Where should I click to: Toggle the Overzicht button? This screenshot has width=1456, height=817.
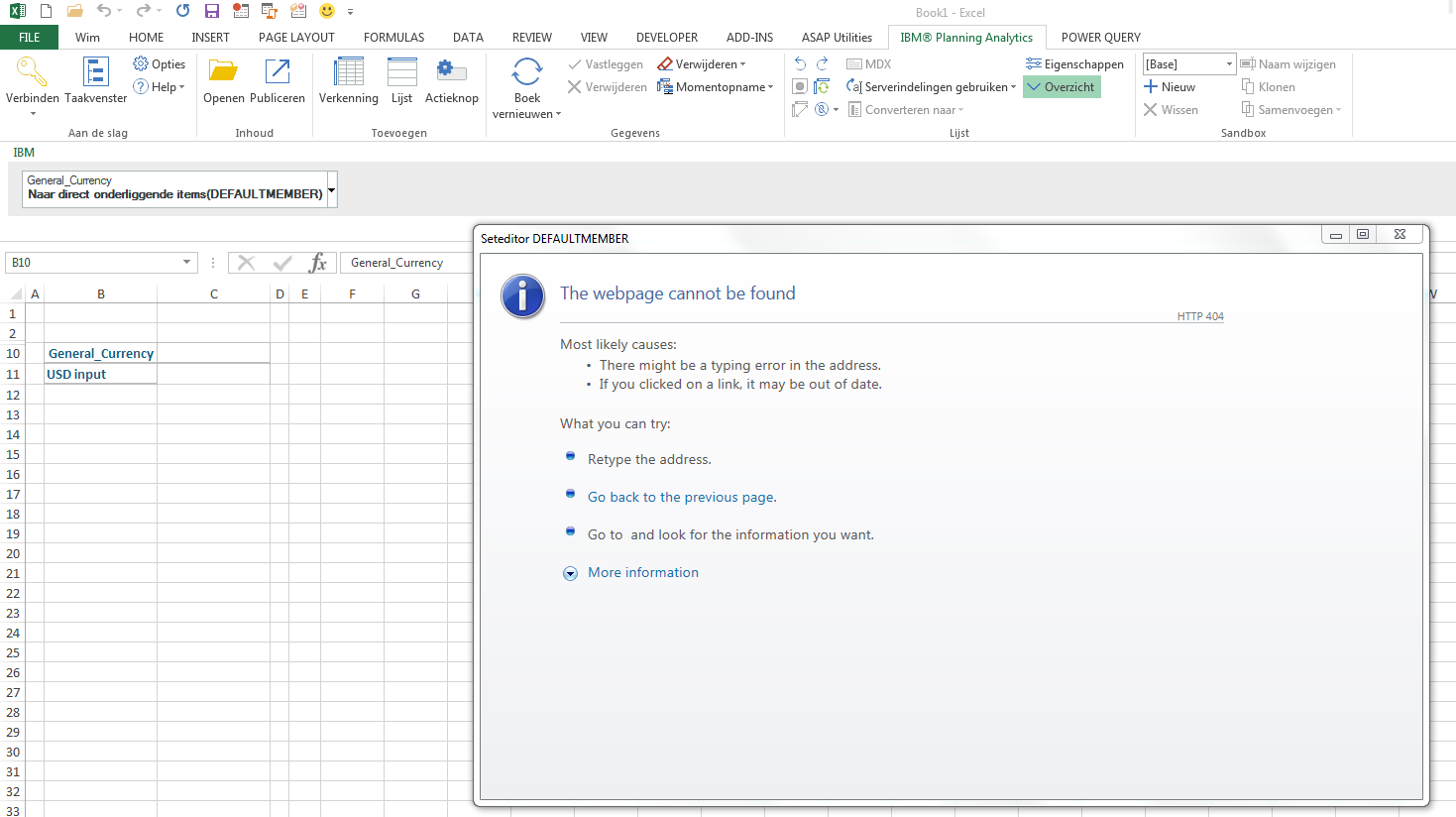[1062, 87]
